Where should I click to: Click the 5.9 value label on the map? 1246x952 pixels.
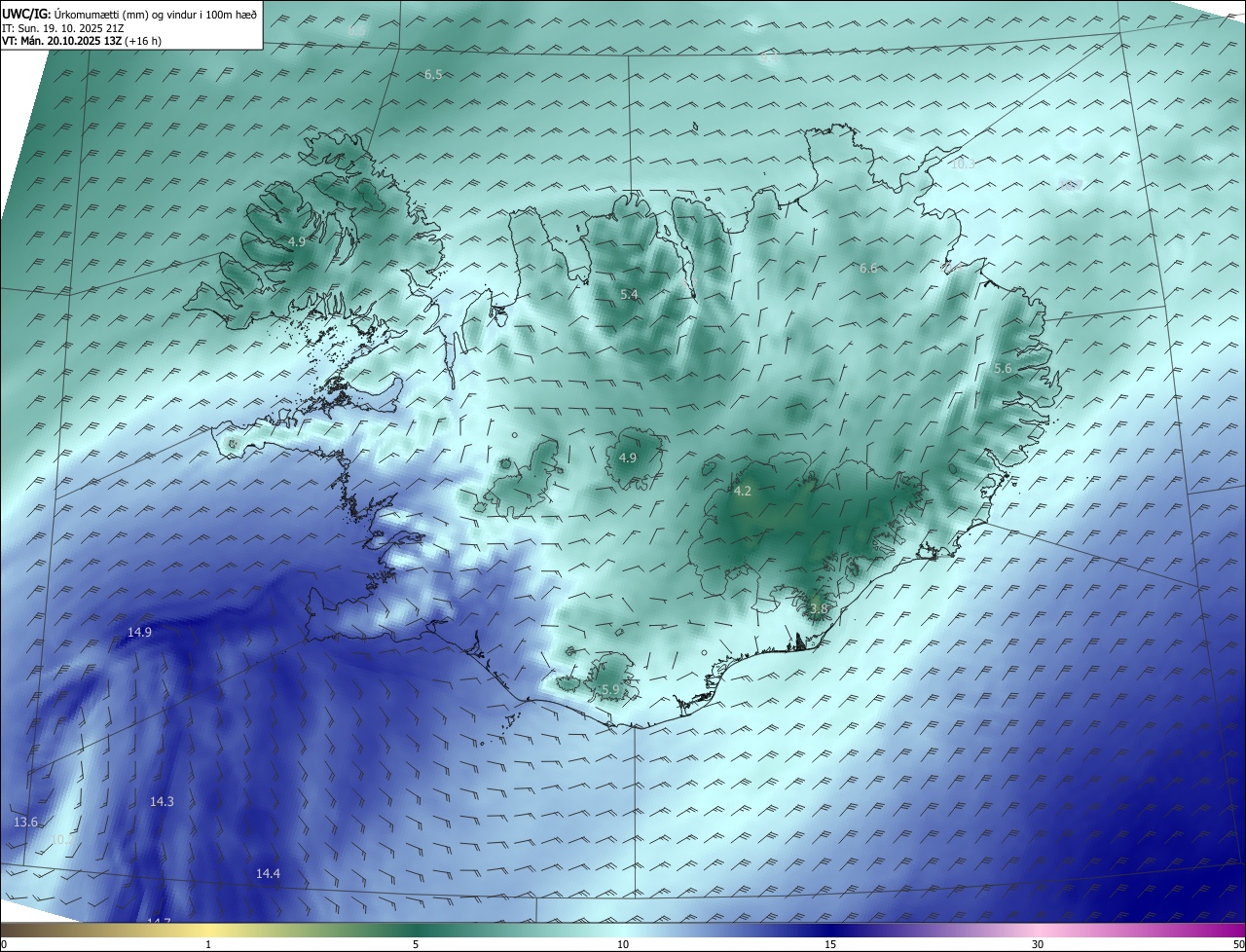pyautogui.click(x=610, y=690)
